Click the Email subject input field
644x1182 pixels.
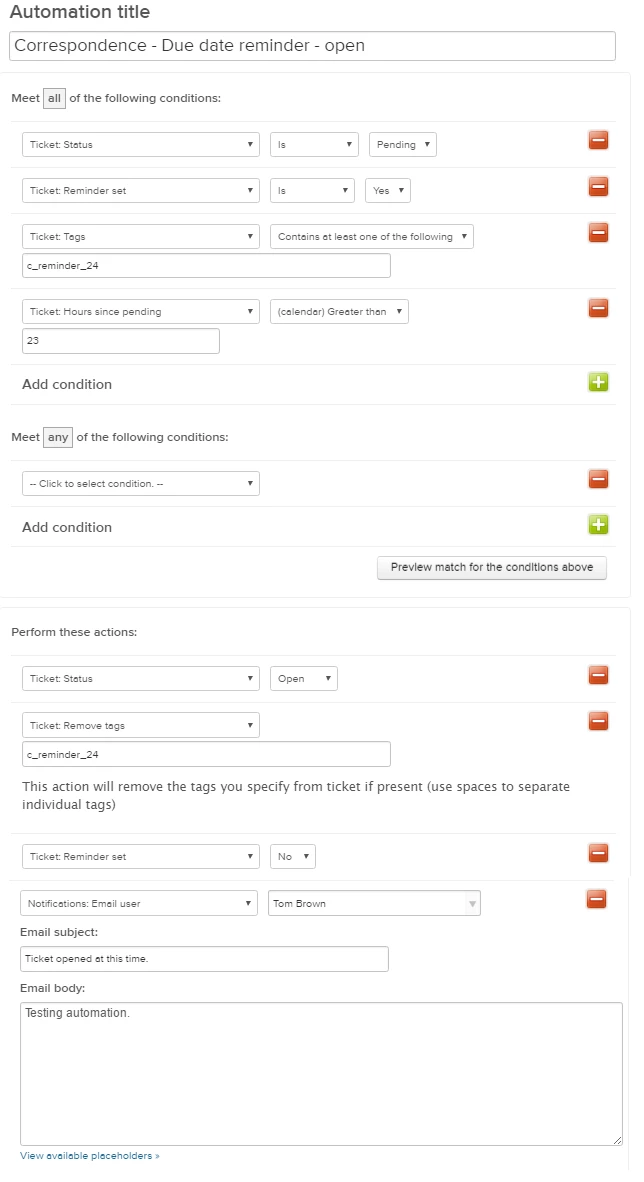[x=204, y=959]
